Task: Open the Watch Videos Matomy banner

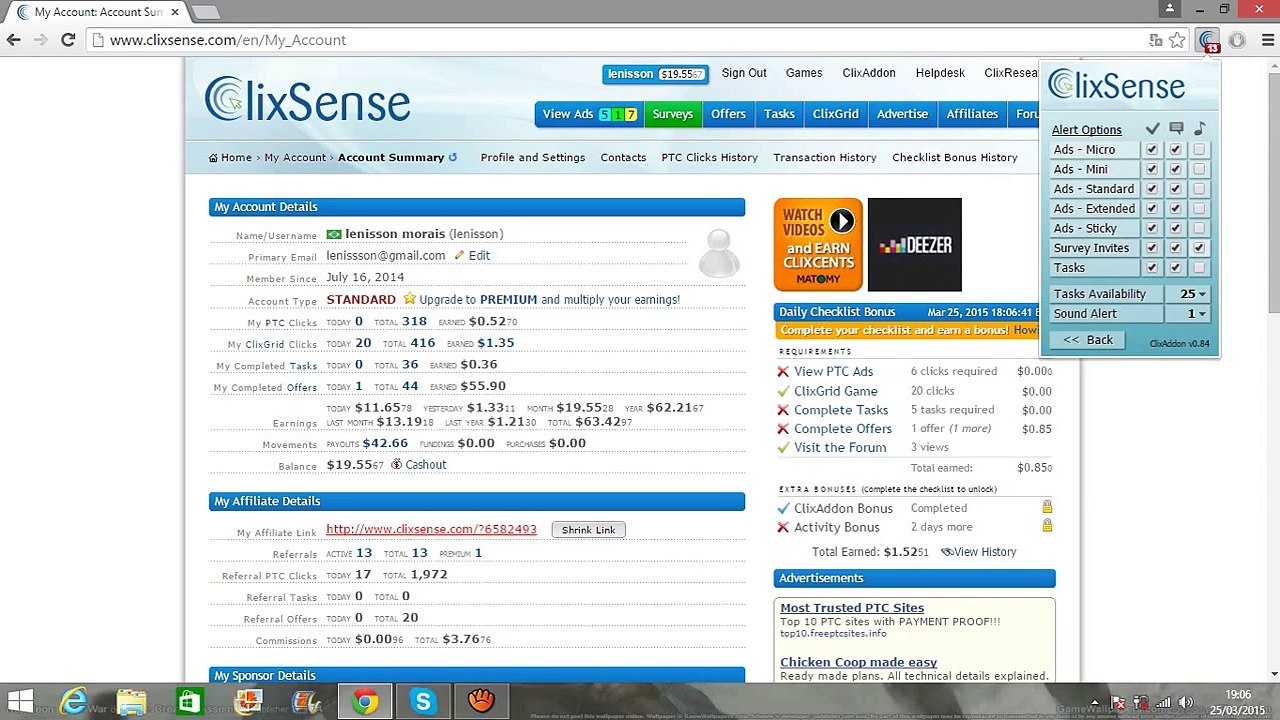Action: pyautogui.click(x=818, y=245)
